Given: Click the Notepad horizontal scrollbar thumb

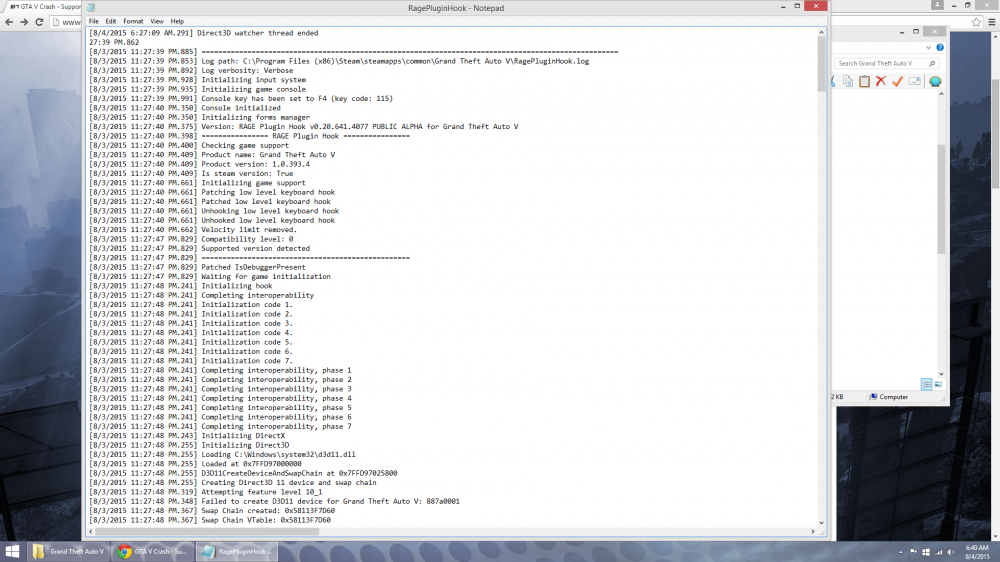Looking at the screenshot, I should (x=207, y=531).
